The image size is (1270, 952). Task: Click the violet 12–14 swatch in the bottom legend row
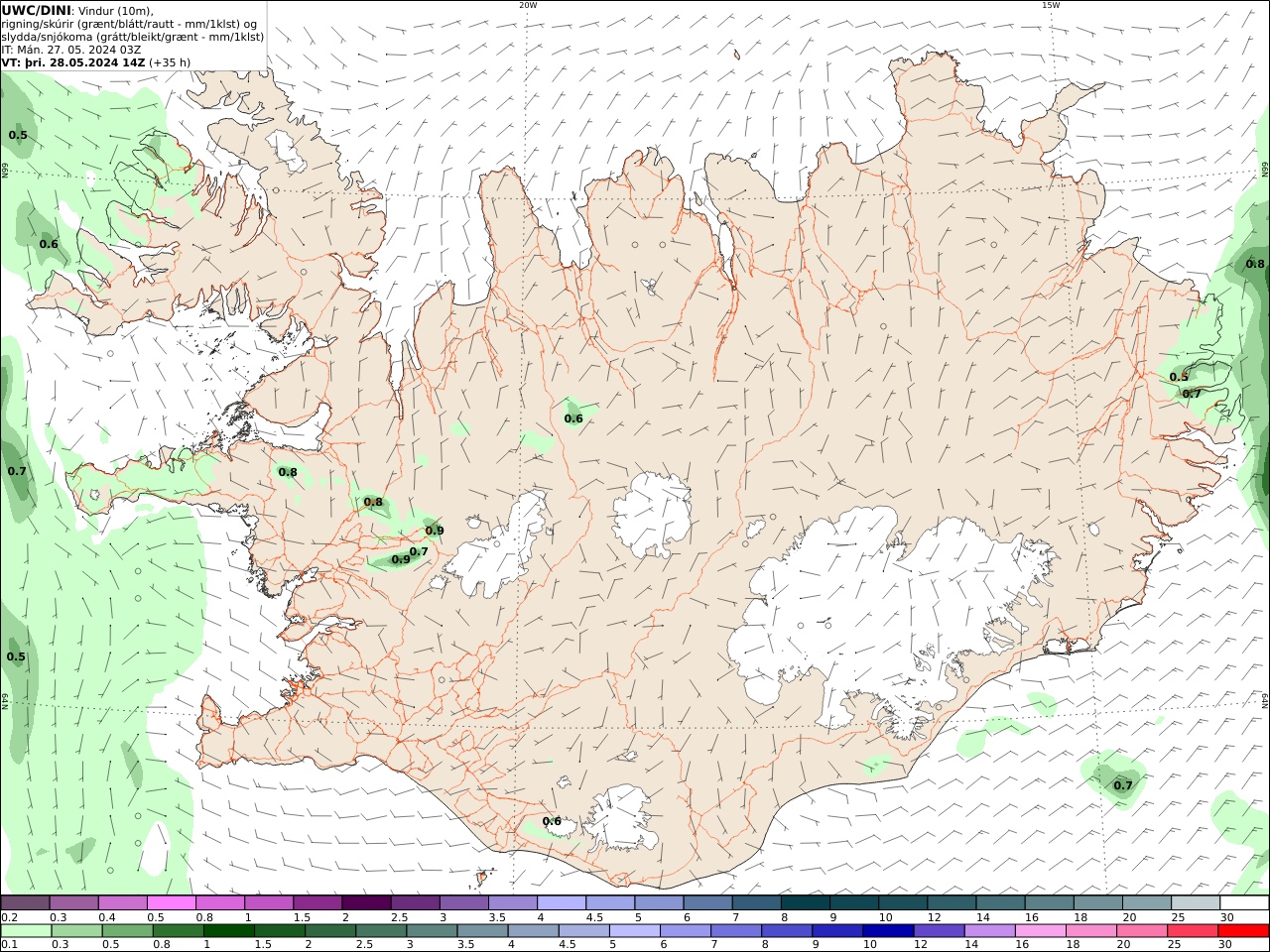[x=939, y=930]
